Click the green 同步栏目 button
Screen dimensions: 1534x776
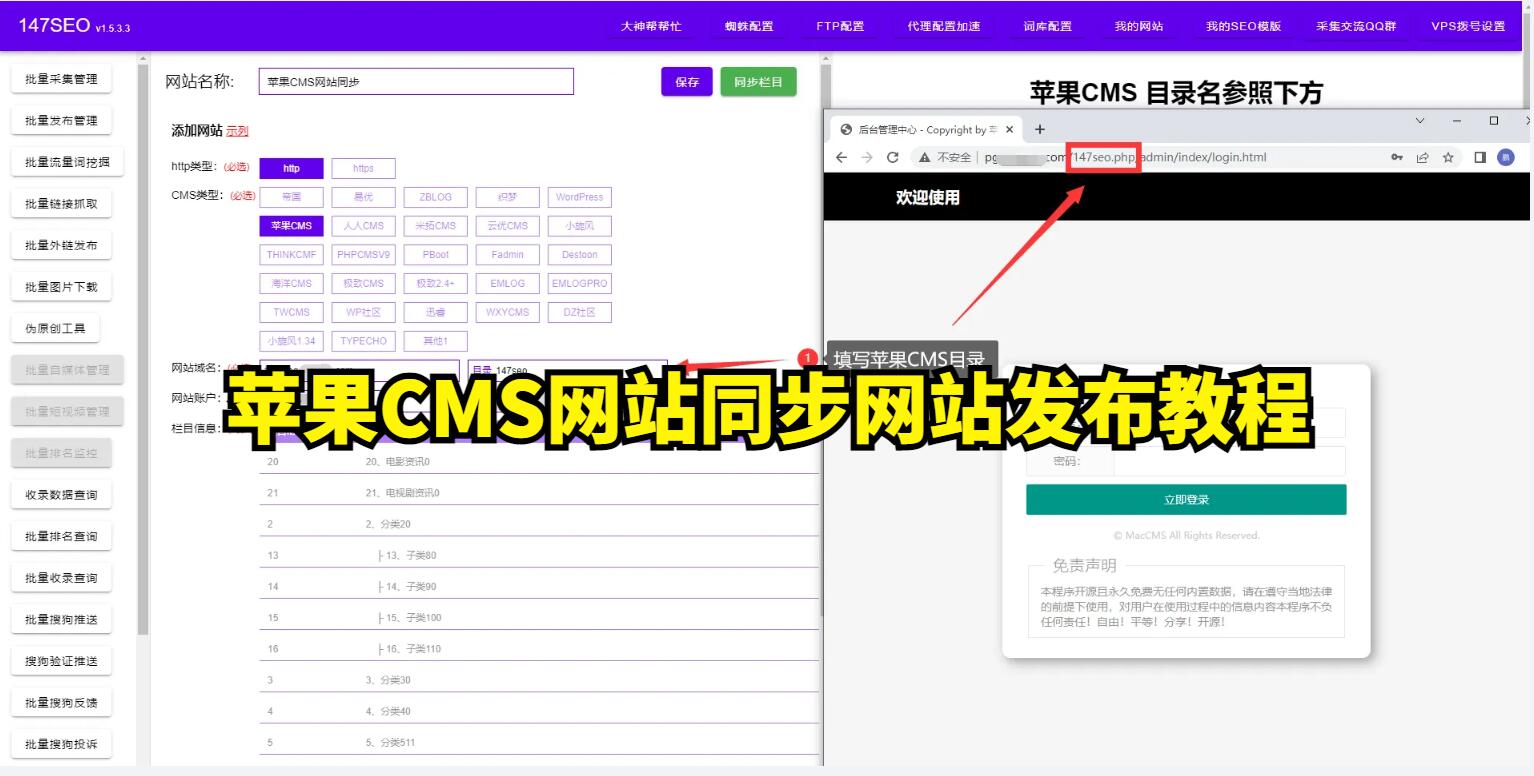pos(758,82)
